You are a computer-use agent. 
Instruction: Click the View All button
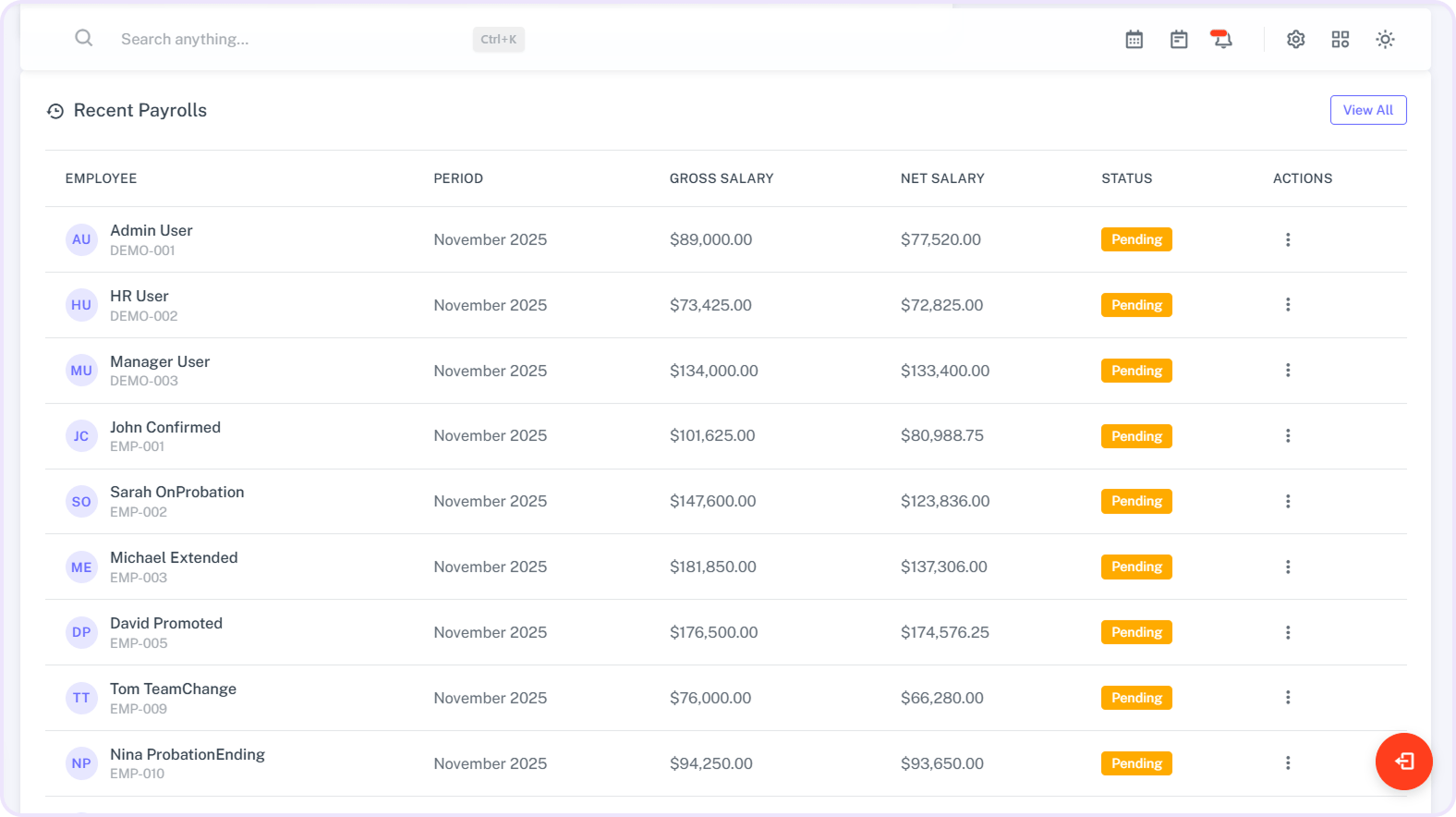1367,110
